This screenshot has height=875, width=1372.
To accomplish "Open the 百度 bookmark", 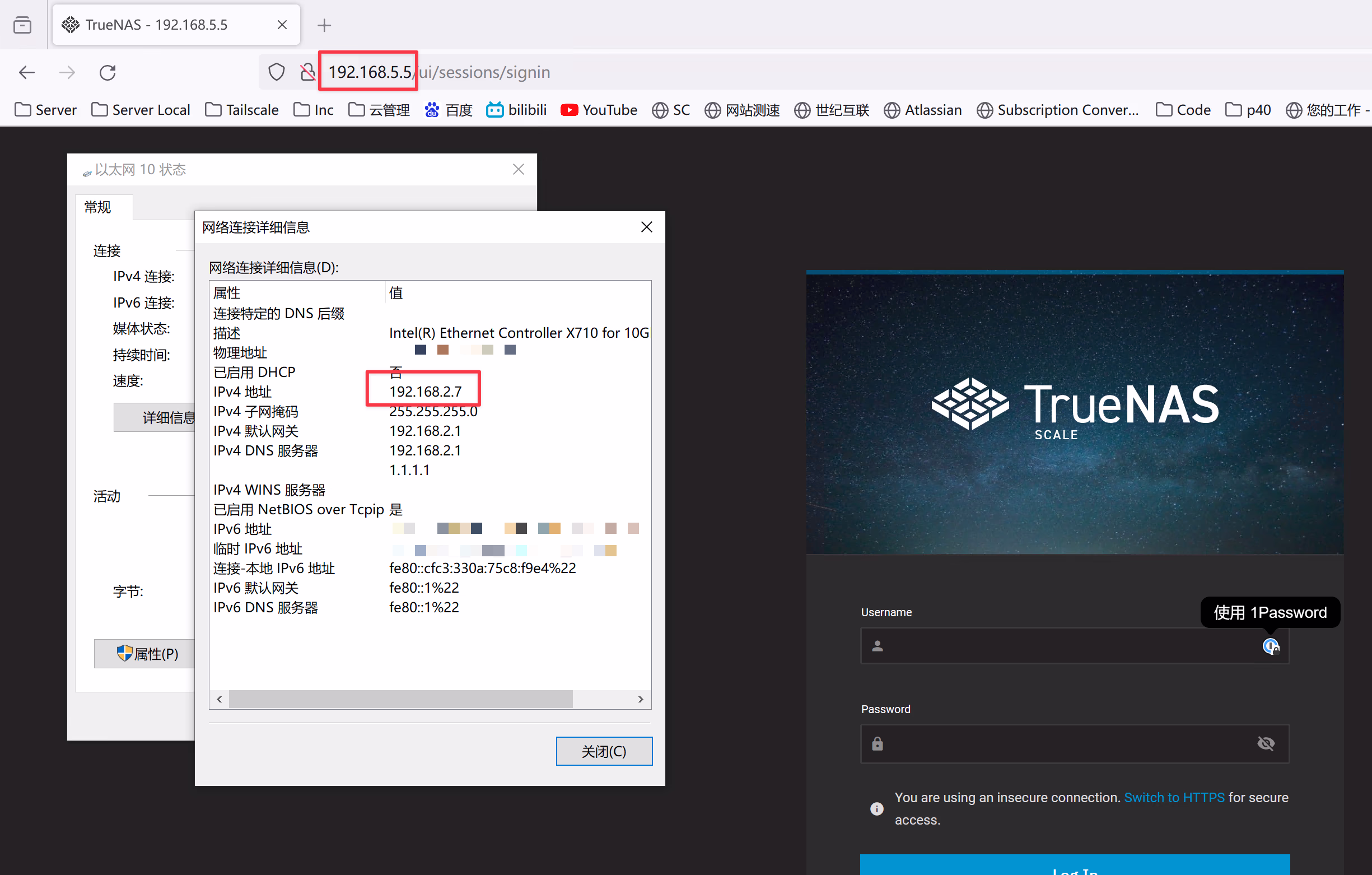I will click(x=449, y=109).
